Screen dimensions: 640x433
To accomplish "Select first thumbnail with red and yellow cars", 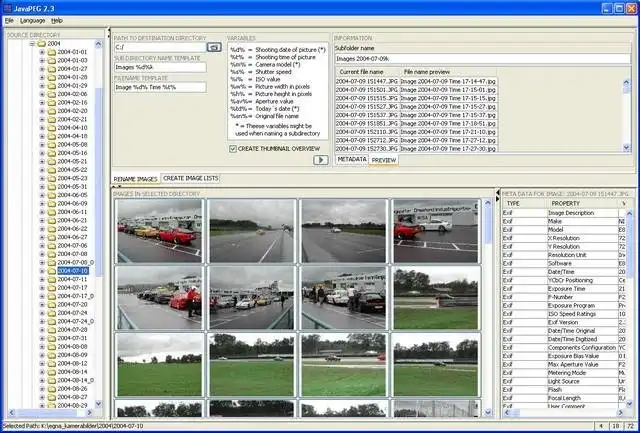I will coord(160,231).
